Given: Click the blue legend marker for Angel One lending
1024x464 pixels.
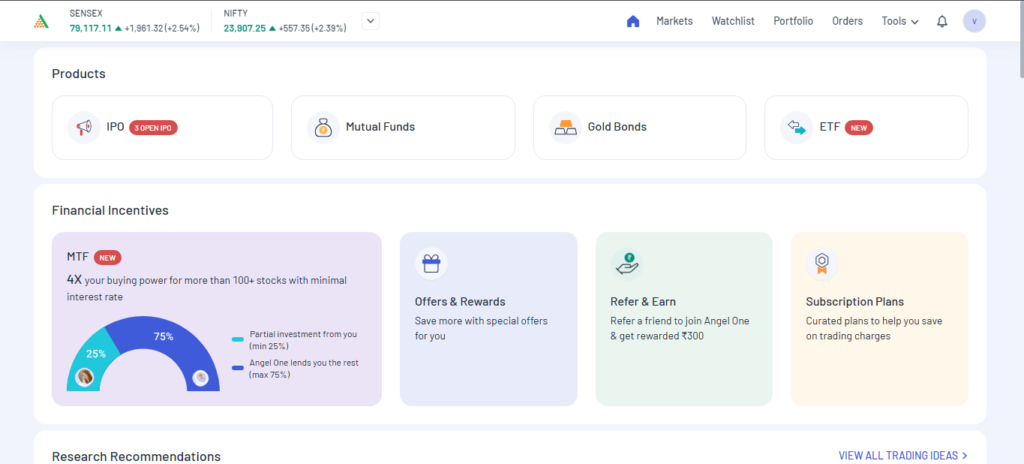Looking at the screenshot, I should (238, 369).
